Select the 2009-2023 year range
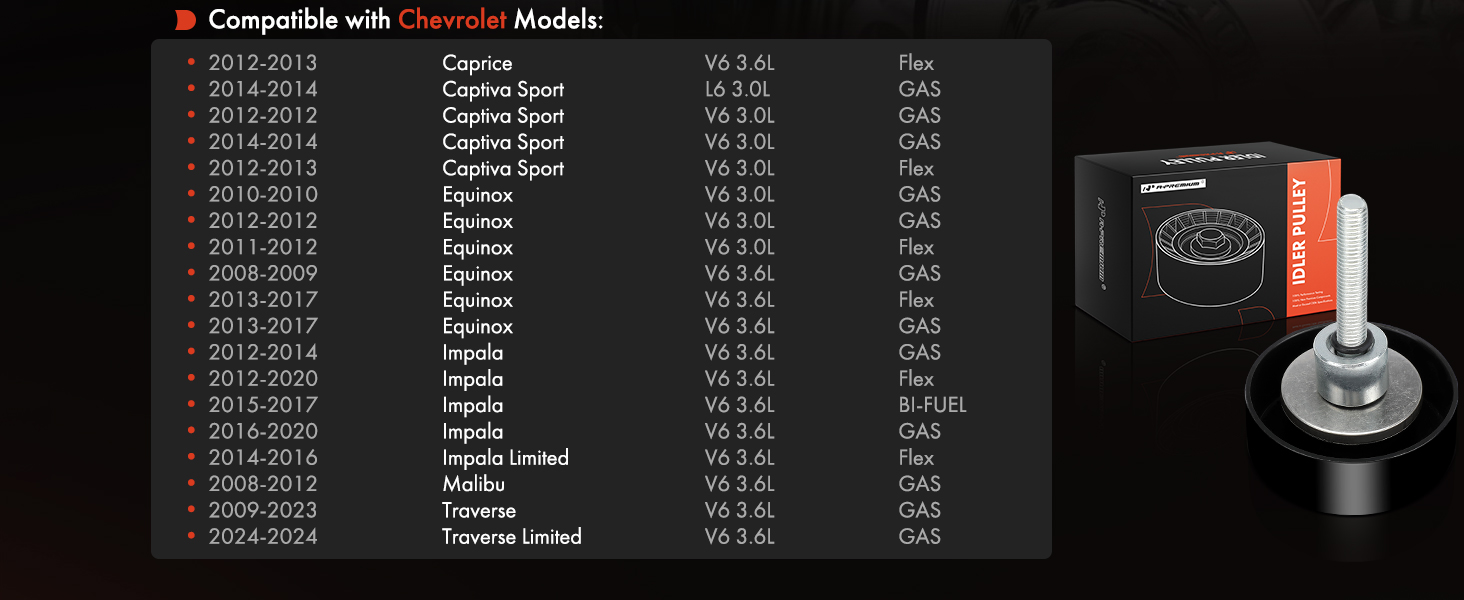The height and width of the screenshot is (600, 1464). point(263,510)
